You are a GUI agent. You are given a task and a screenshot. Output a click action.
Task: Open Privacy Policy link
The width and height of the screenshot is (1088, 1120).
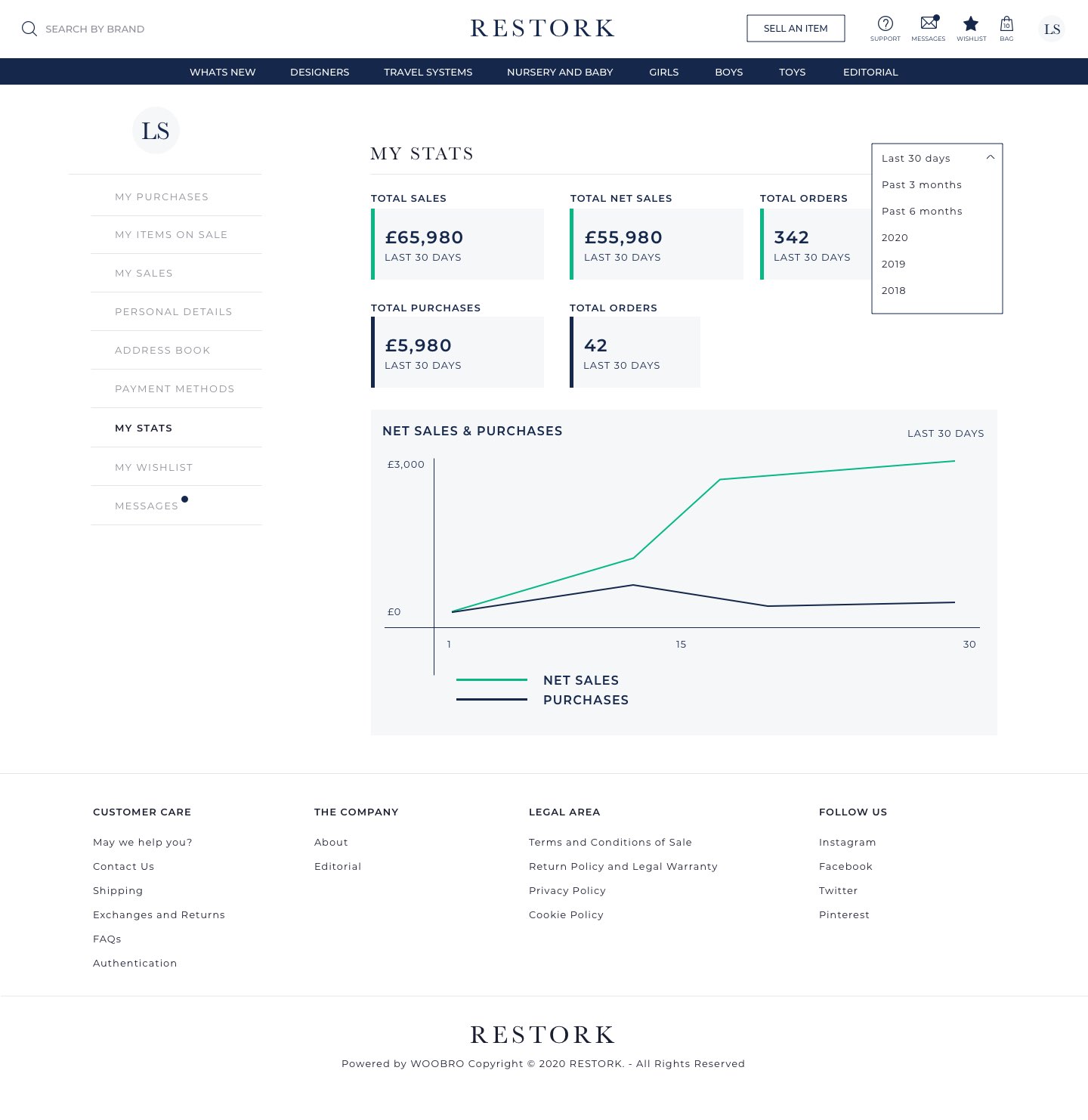coord(567,890)
